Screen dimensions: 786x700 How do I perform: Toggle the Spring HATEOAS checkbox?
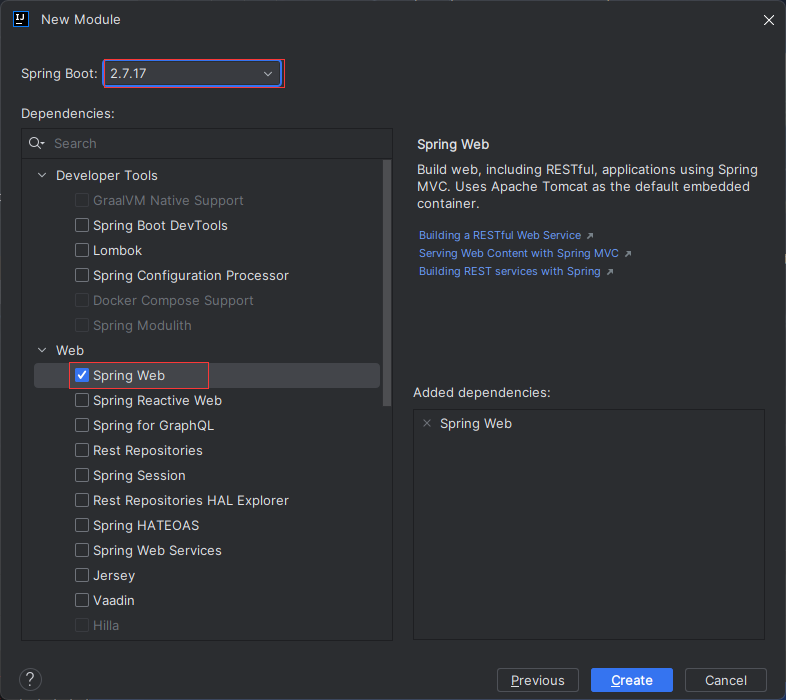82,525
